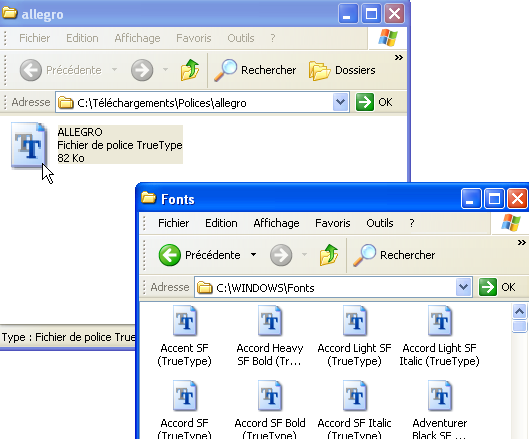The width and height of the screenshot is (529, 439).
Task: Open the Favoris menu in allegro window
Action: 194,38
